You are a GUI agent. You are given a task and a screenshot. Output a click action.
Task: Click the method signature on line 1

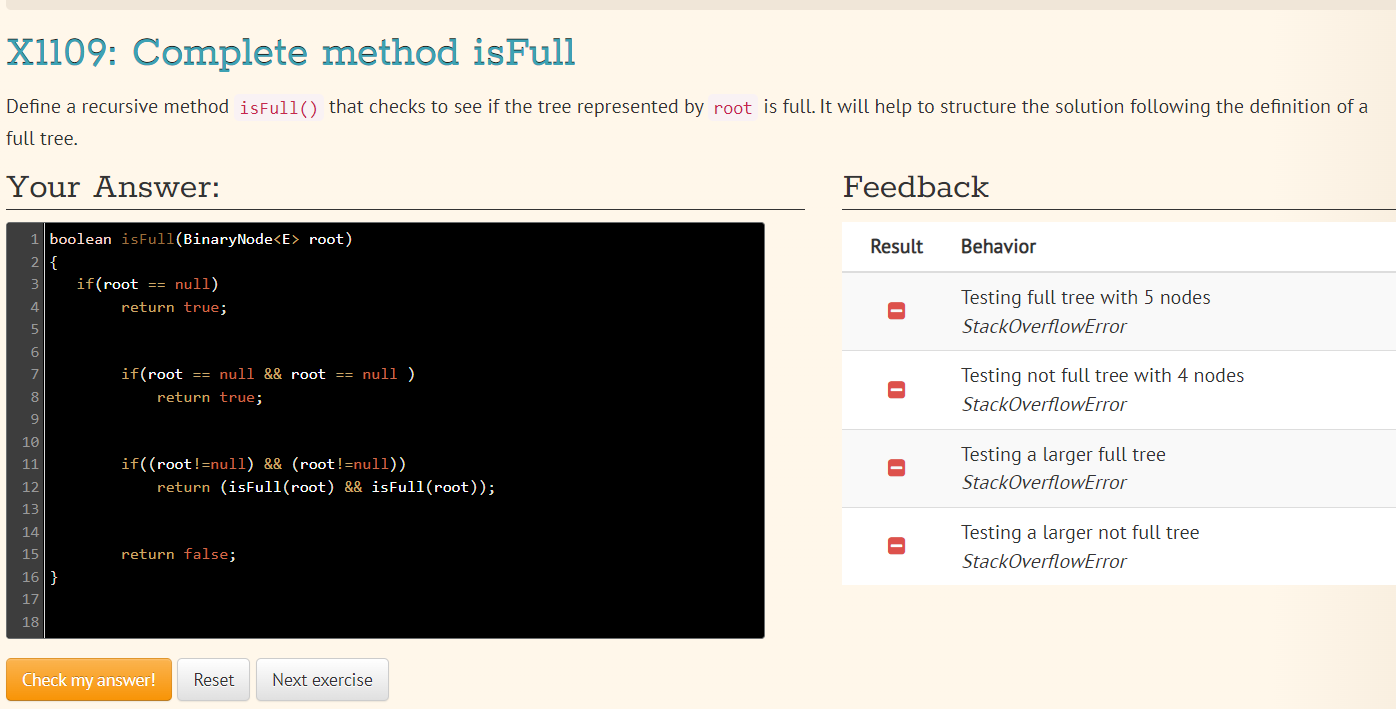(201, 240)
